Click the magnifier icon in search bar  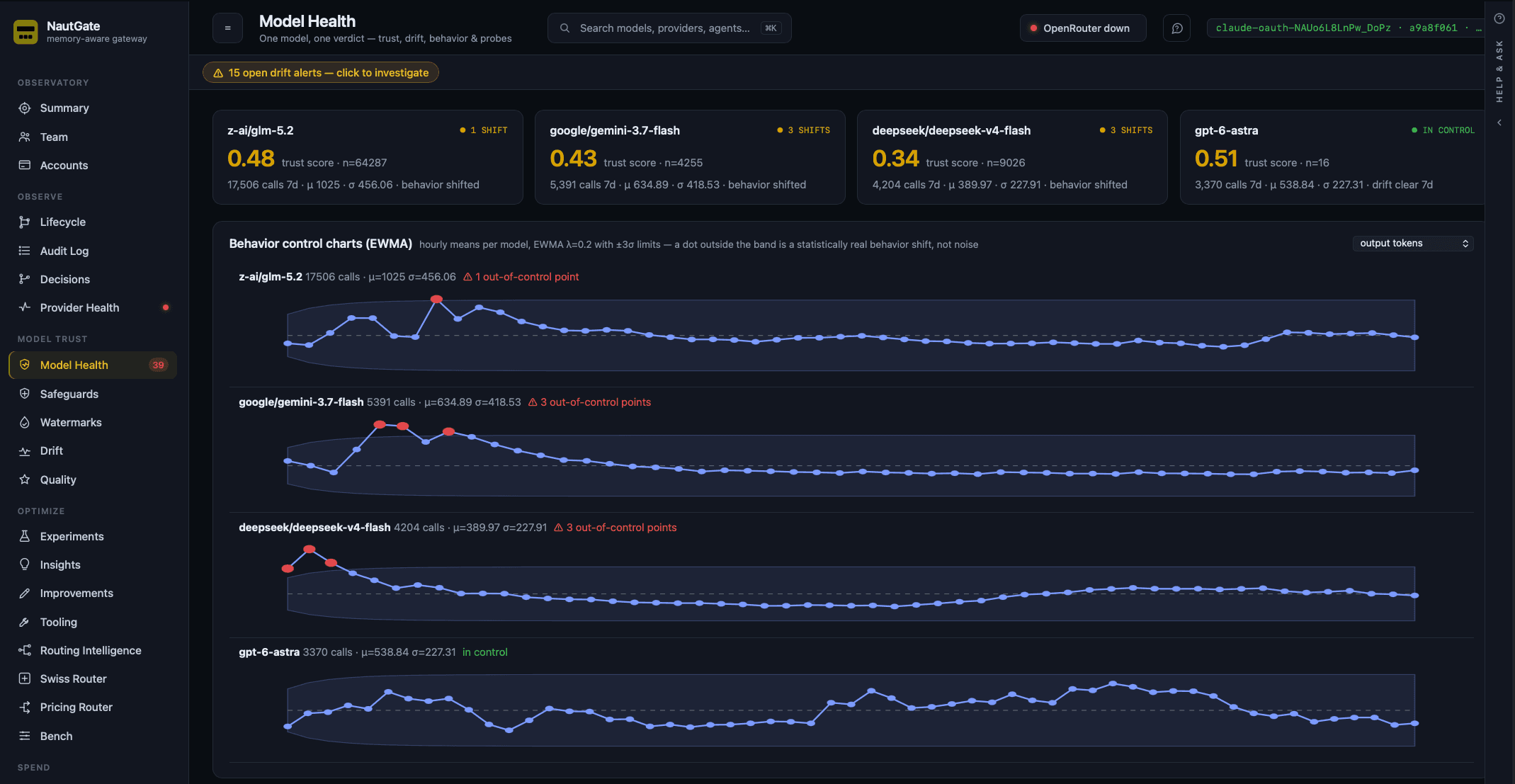coord(564,28)
